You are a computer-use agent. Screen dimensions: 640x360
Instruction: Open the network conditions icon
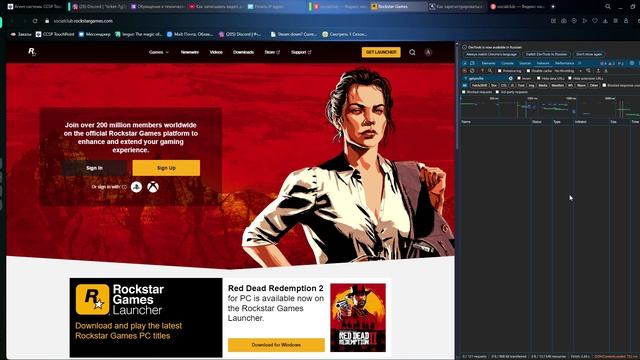588,71
